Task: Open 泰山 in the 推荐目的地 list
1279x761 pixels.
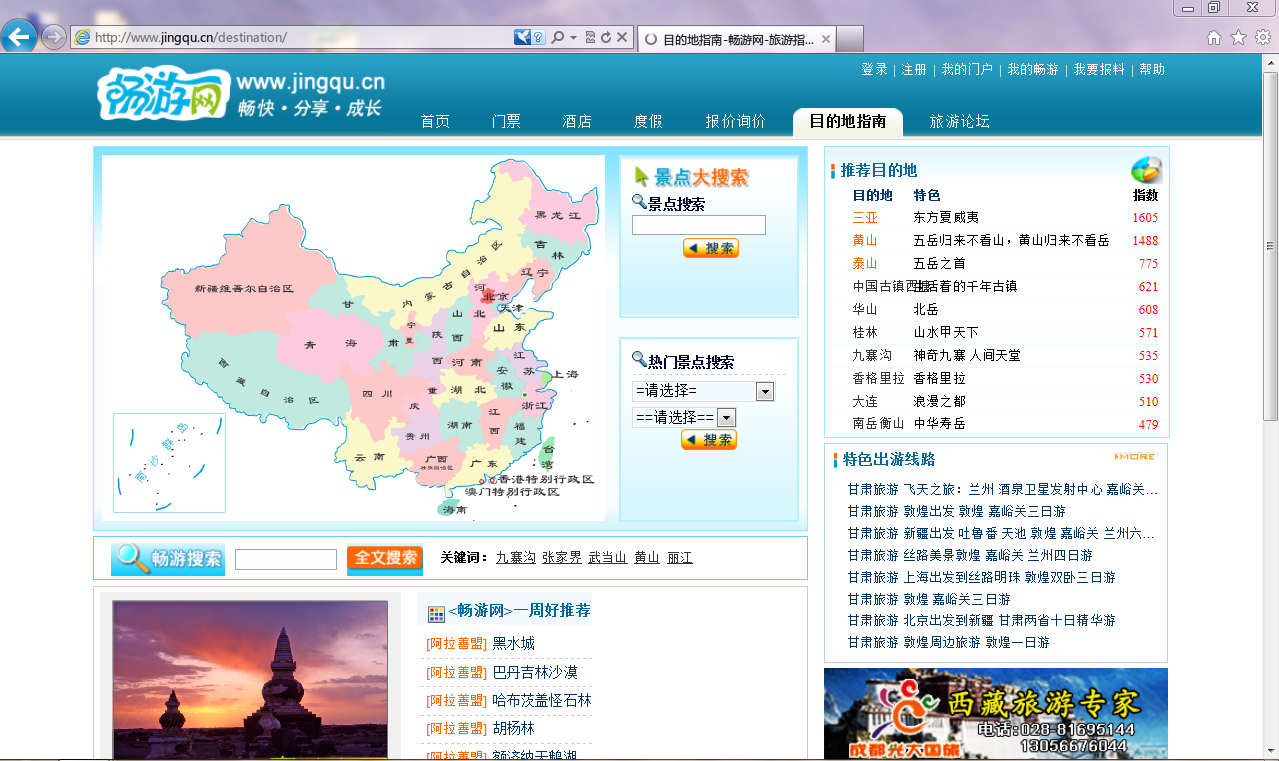Action: pyautogui.click(x=865, y=263)
